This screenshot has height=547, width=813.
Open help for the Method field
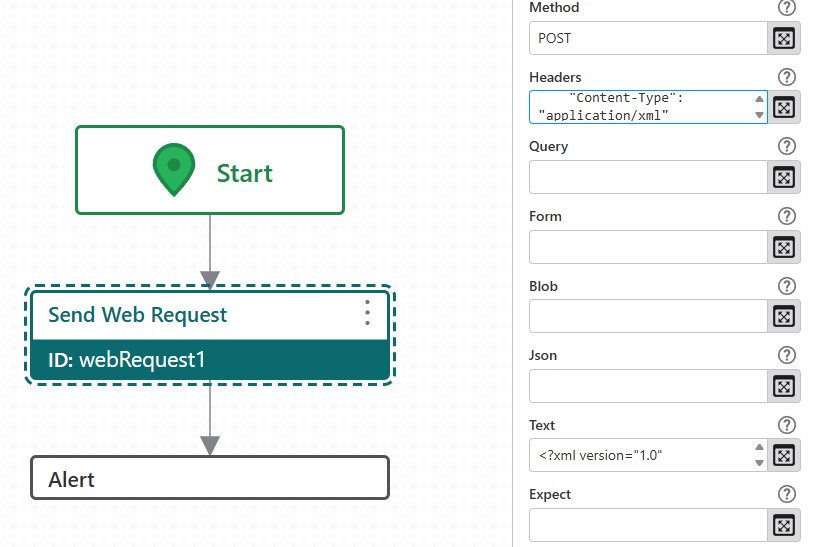point(787,7)
